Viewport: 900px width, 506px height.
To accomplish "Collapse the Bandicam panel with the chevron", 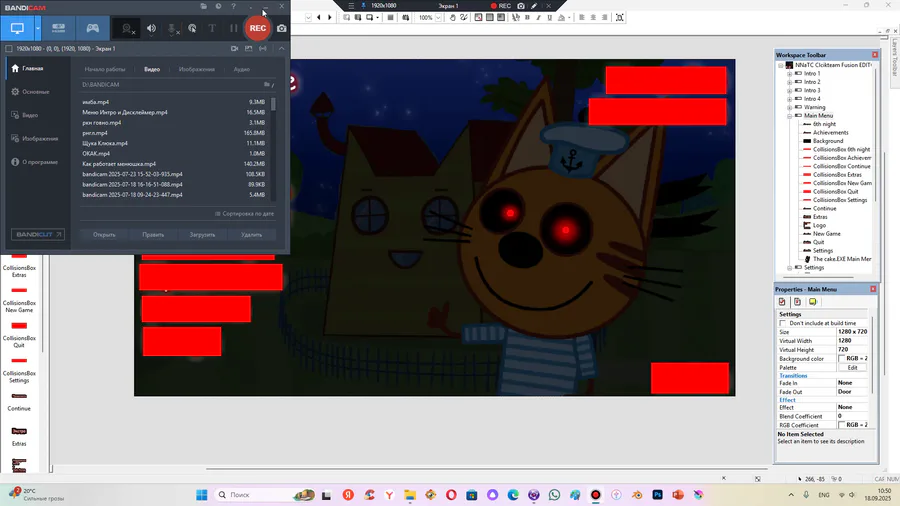I will (x=281, y=49).
